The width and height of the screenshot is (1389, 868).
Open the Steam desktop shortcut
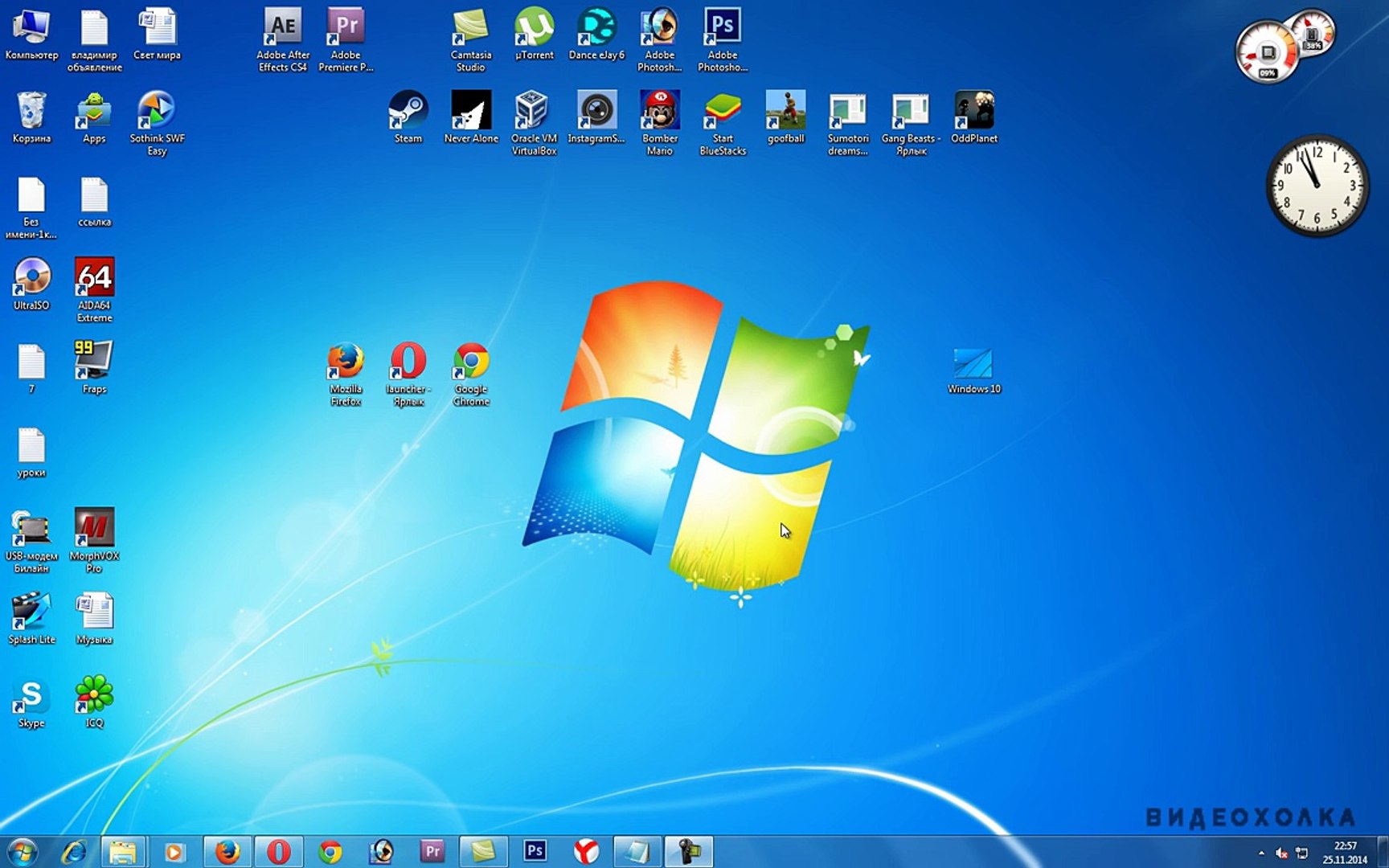(408, 117)
